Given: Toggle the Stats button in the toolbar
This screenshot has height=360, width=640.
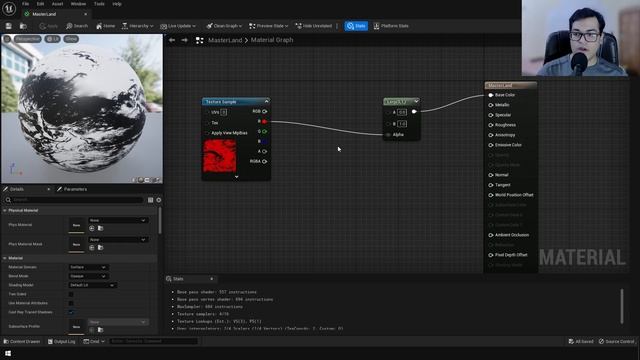Looking at the screenshot, I should click(x=356, y=26).
